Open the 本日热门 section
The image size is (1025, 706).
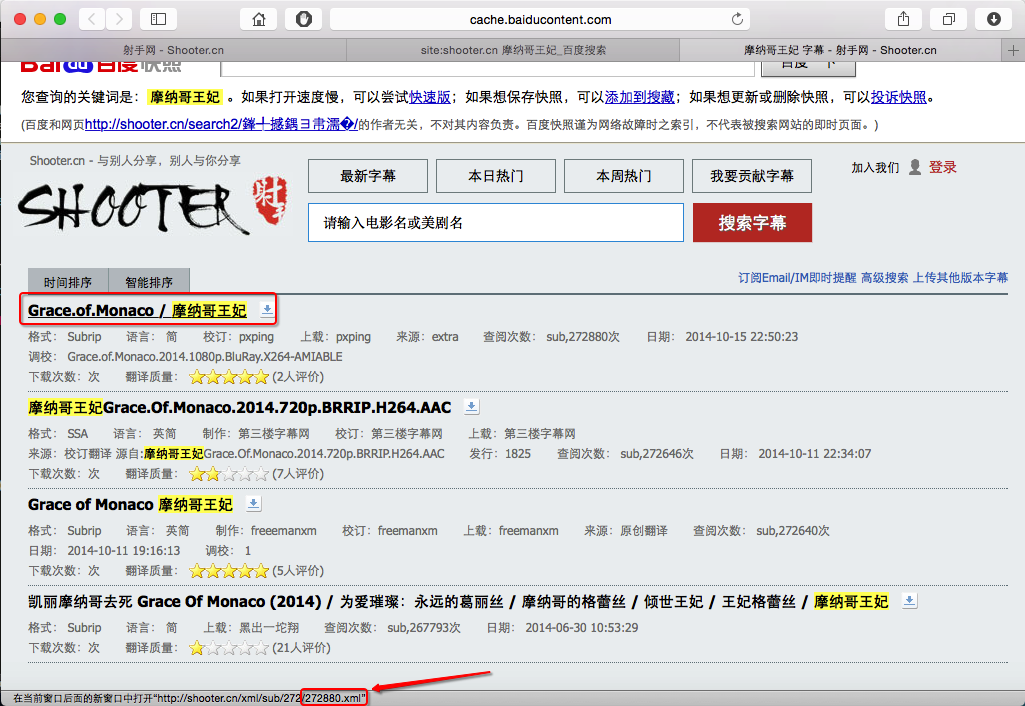click(496, 176)
